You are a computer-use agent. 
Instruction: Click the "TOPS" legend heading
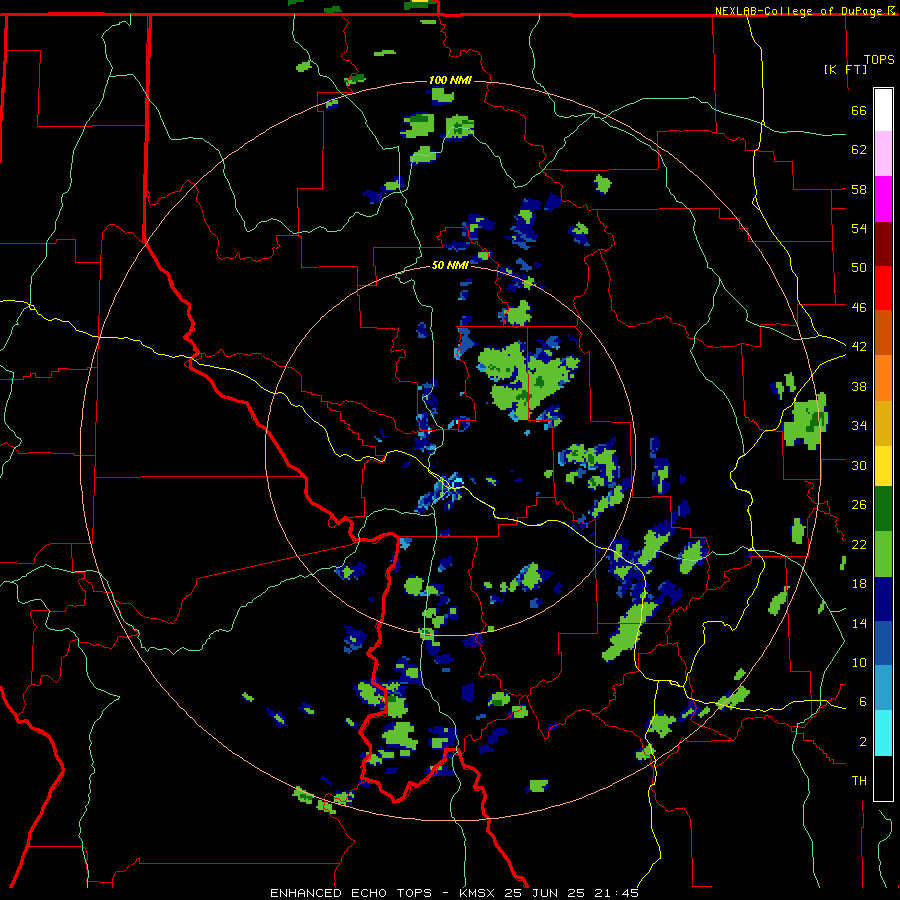[x=879, y=60]
